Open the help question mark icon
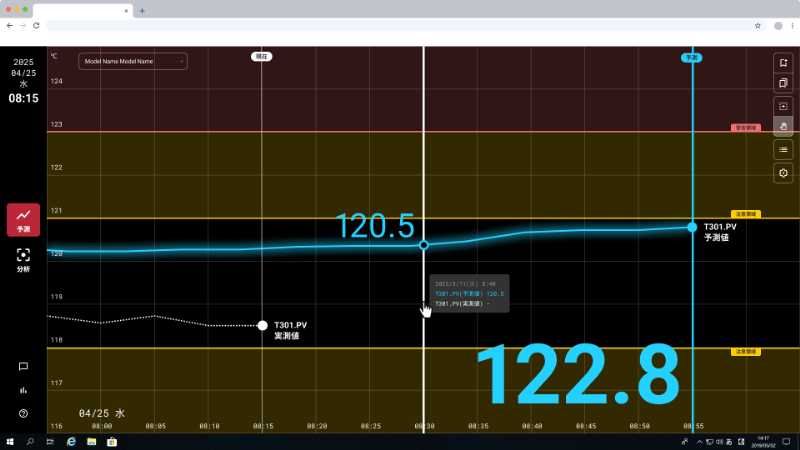This screenshot has height=450, width=800. (23, 413)
